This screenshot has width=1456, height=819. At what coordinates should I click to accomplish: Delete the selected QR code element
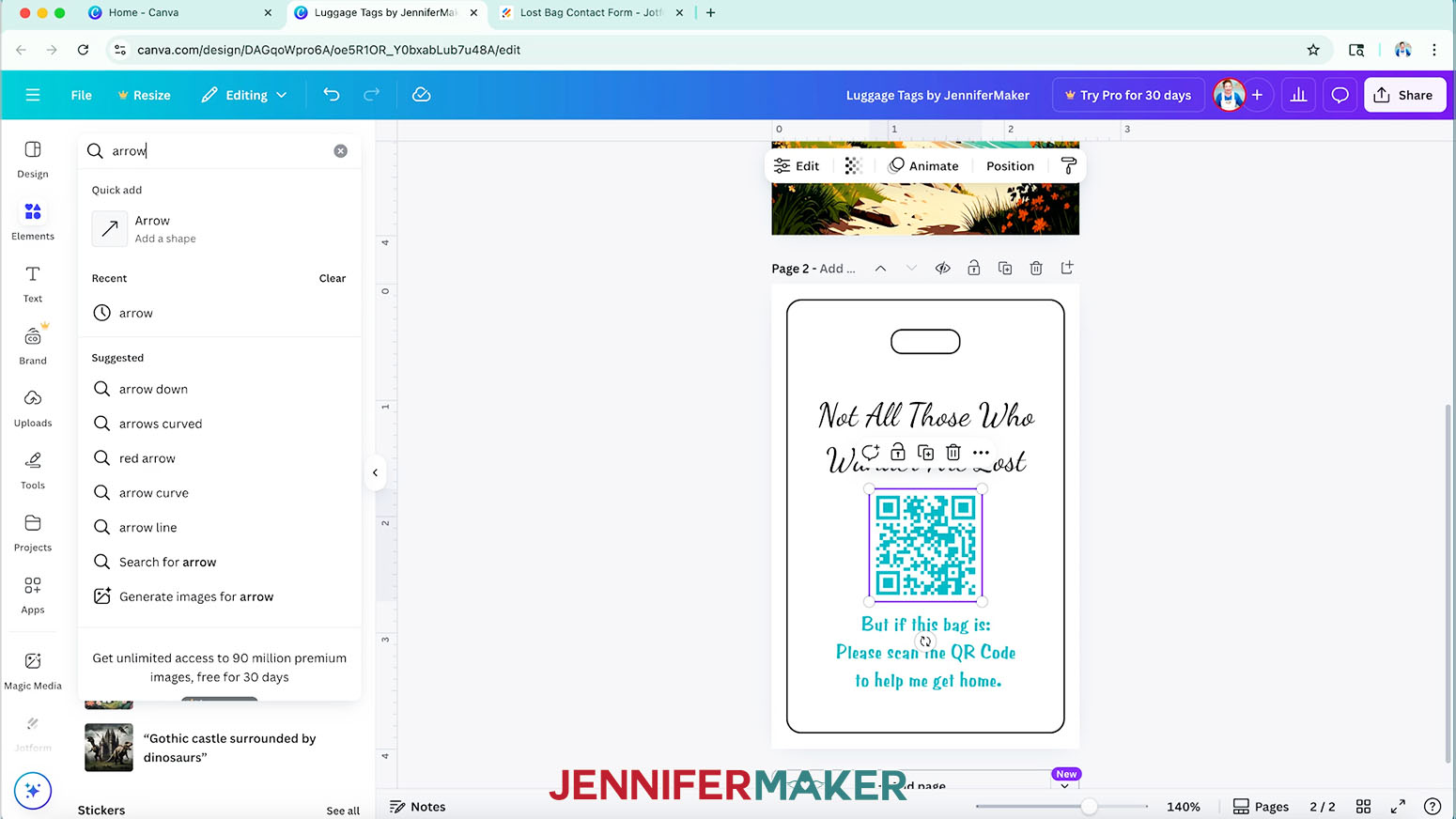pos(953,452)
